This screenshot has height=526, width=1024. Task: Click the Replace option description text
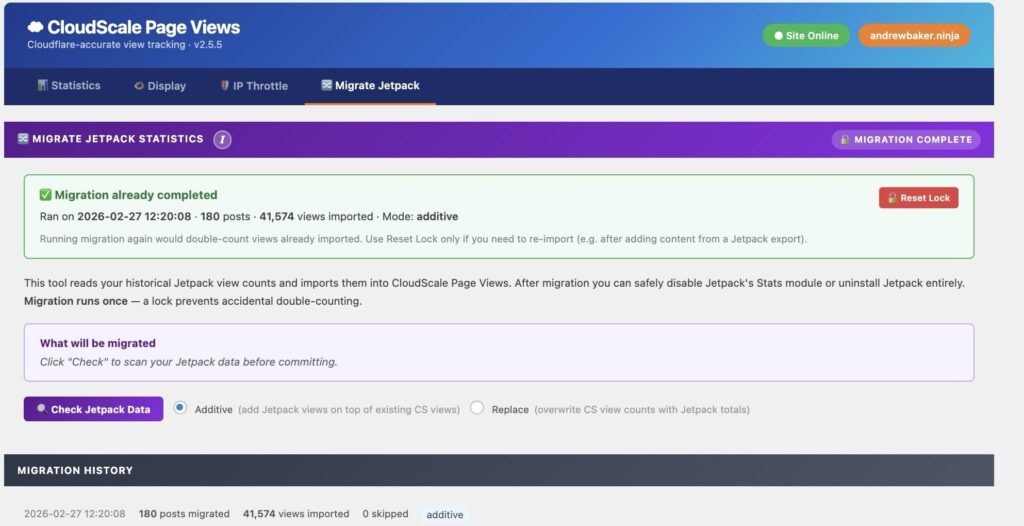tap(642, 410)
